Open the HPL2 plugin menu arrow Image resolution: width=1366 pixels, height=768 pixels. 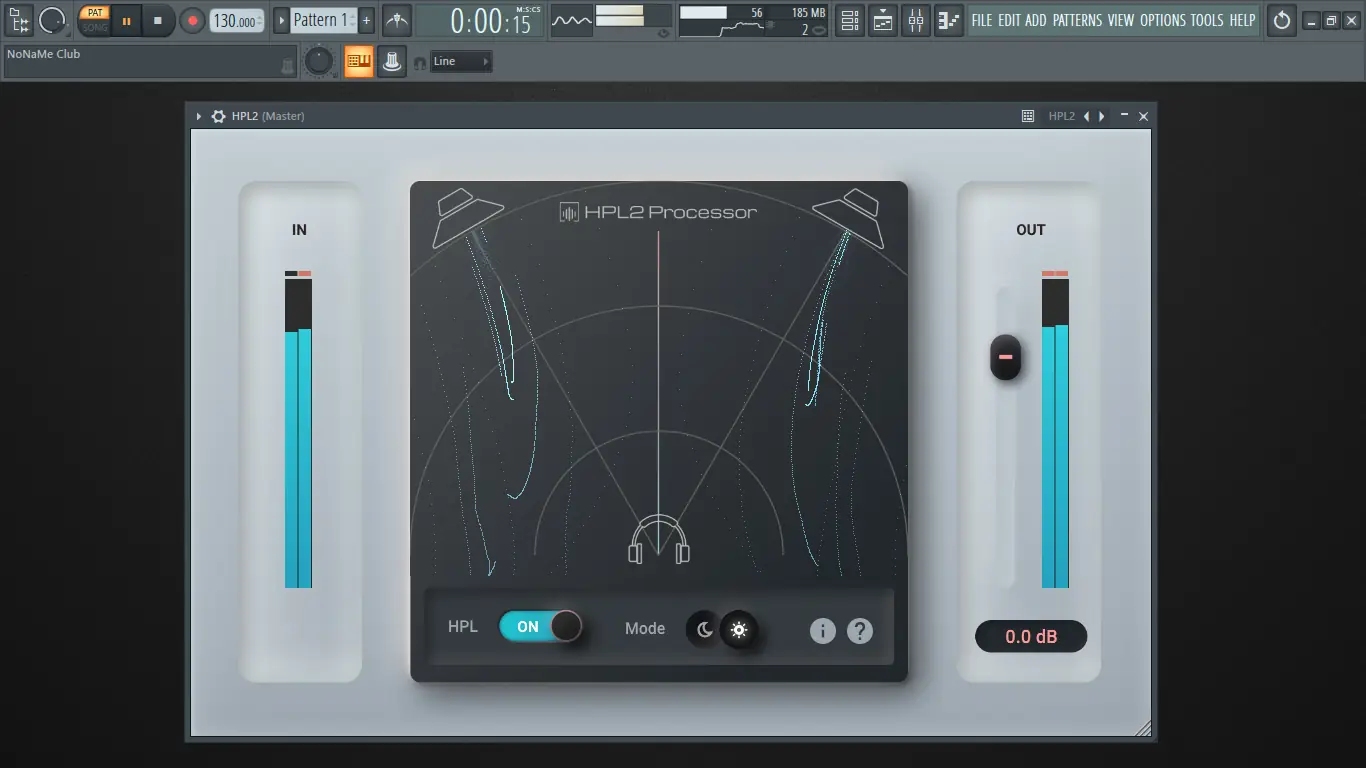(199, 117)
